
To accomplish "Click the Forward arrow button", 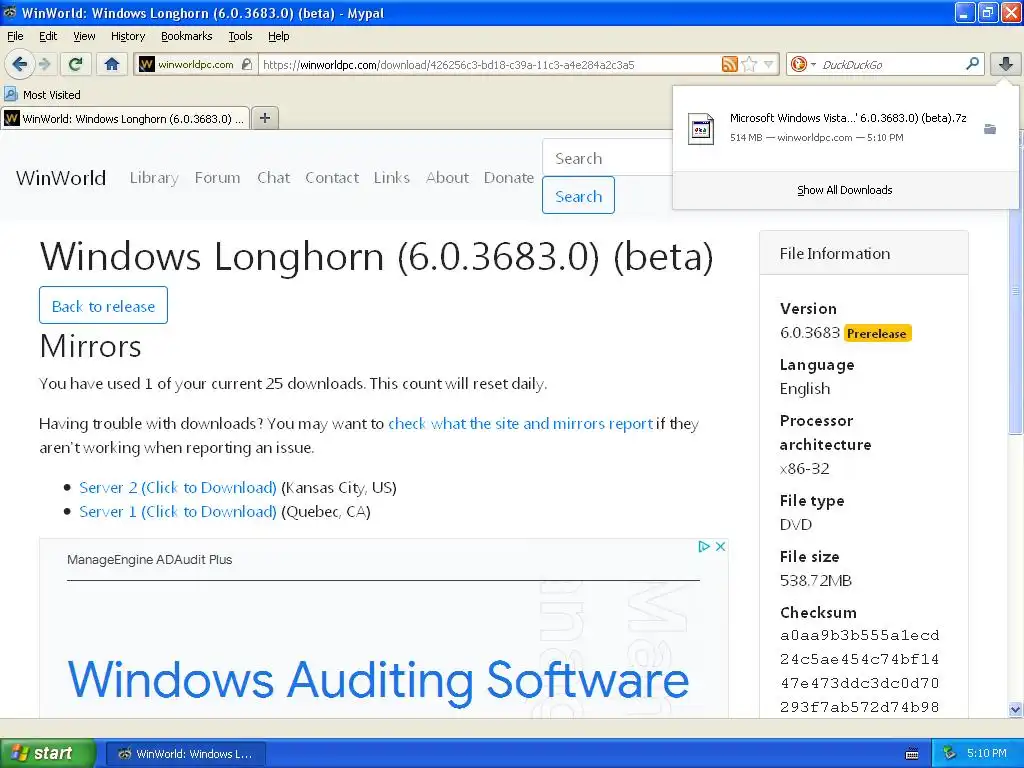I will tap(44, 64).
